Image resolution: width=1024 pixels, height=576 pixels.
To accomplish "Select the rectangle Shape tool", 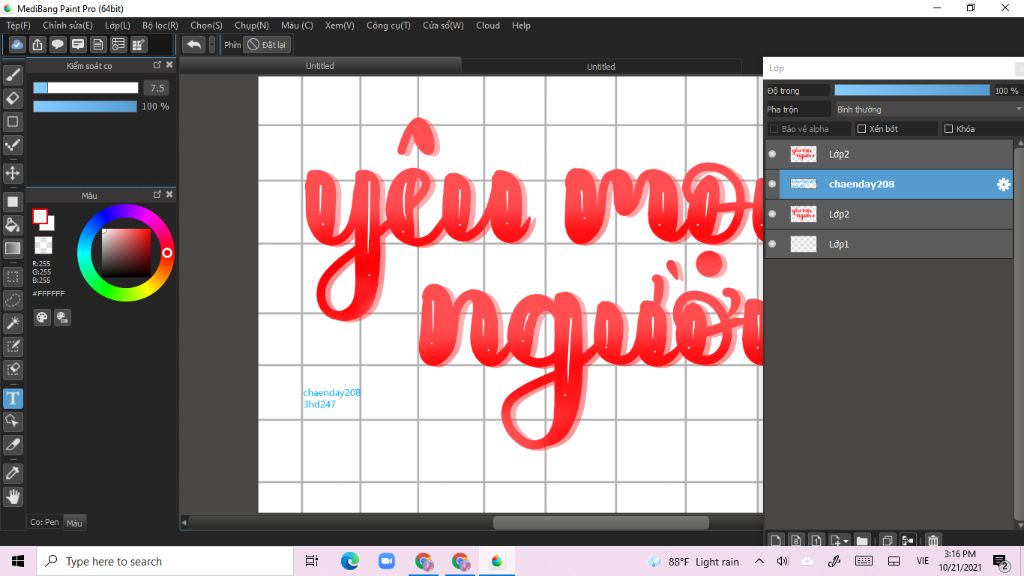I will [x=12, y=121].
